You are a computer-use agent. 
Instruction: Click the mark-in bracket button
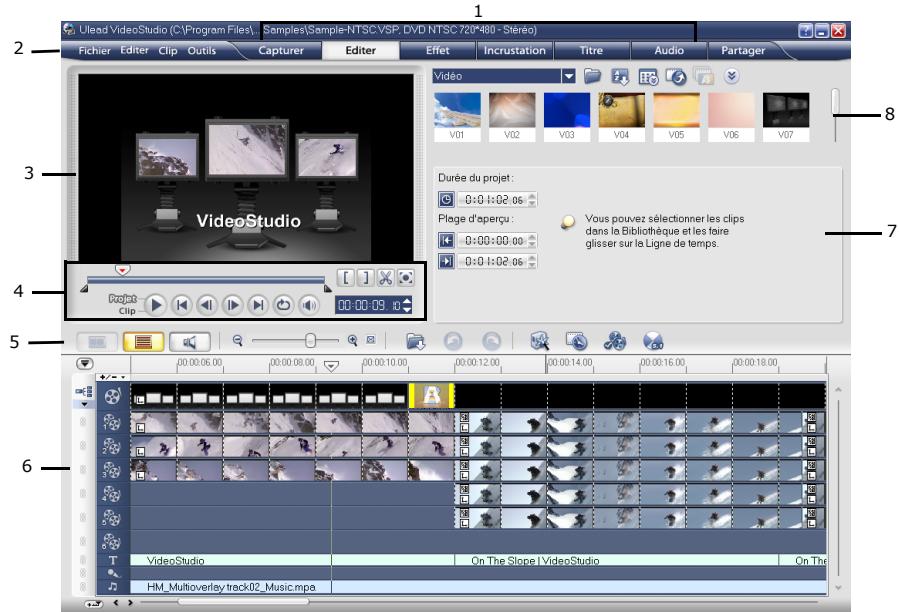tap(346, 278)
